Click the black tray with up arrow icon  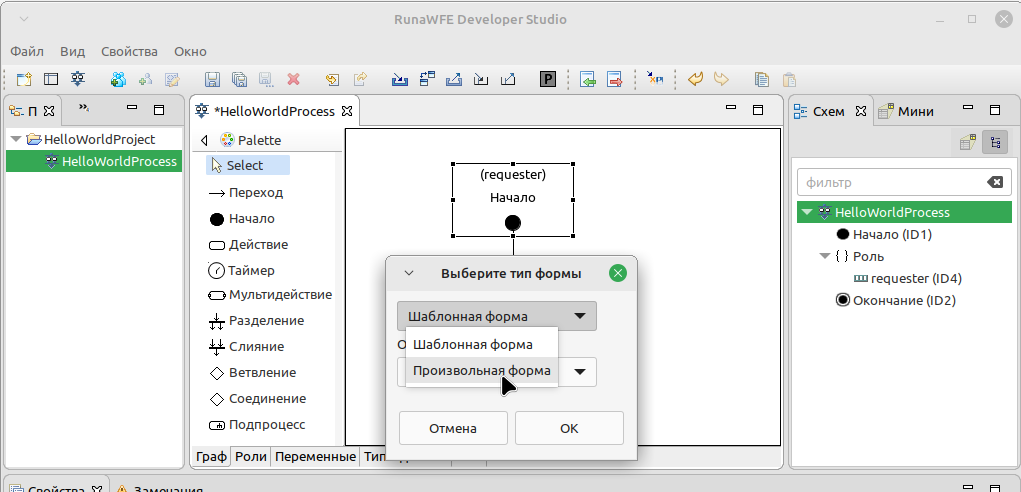click(508, 79)
